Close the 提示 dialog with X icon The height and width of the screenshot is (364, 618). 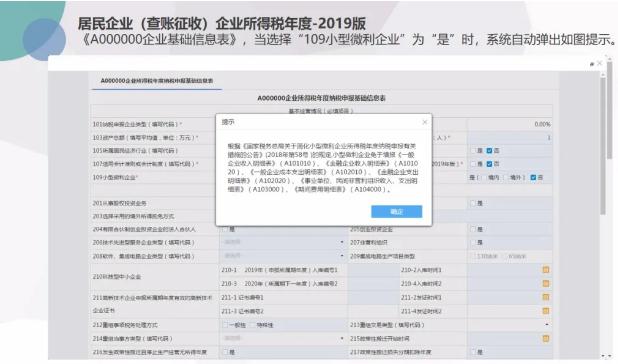pos(424,122)
